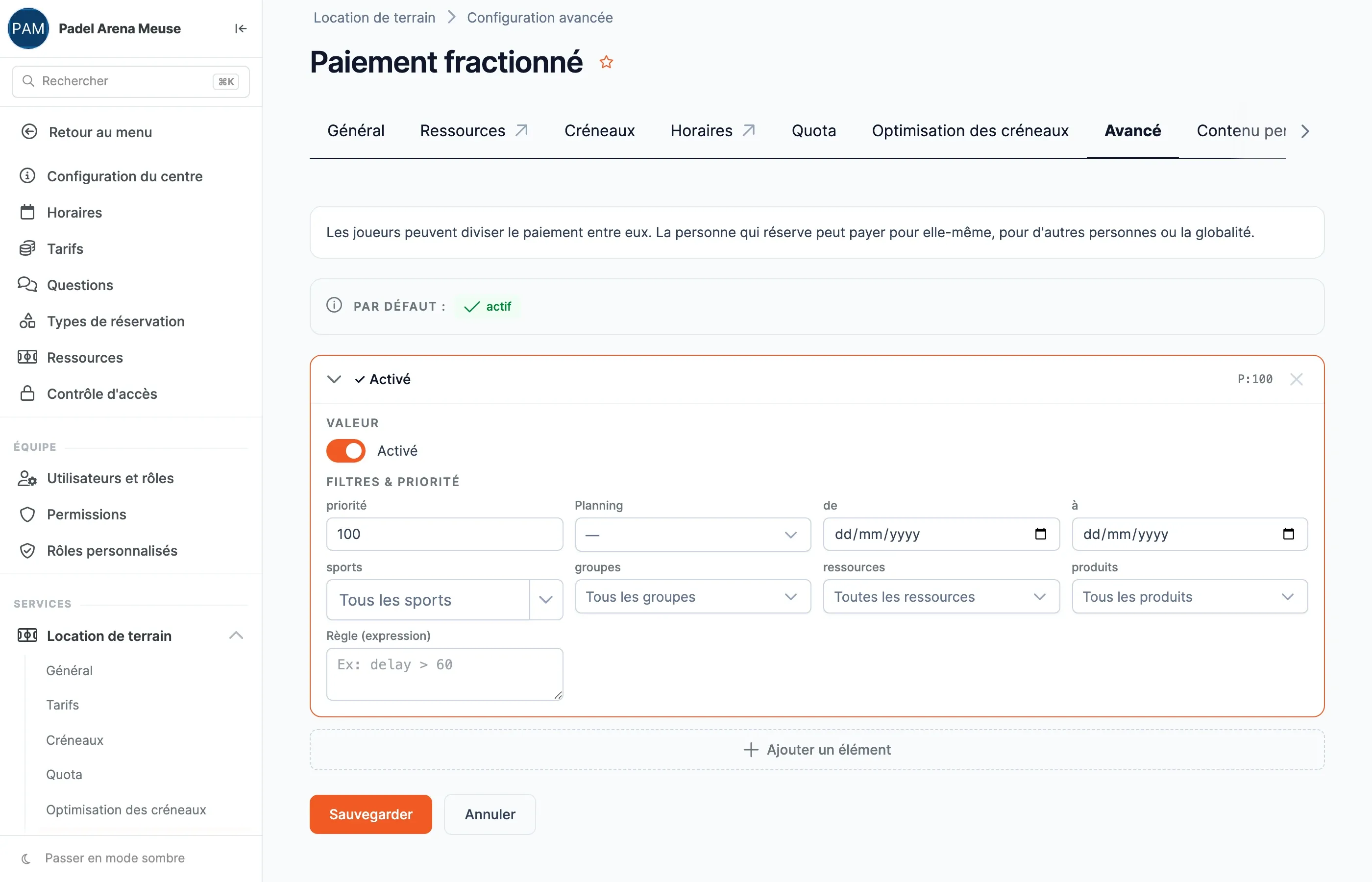
Task: Open Créneaux in the sidebar submenu
Action: (74, 740)
